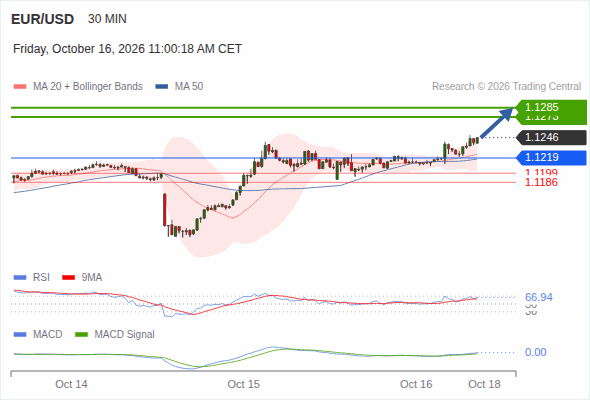The image size is (590, 400).
Task: Click the 1.1219 blue pivot price tag
Action: pyautogui.click(x=551, y=157)
